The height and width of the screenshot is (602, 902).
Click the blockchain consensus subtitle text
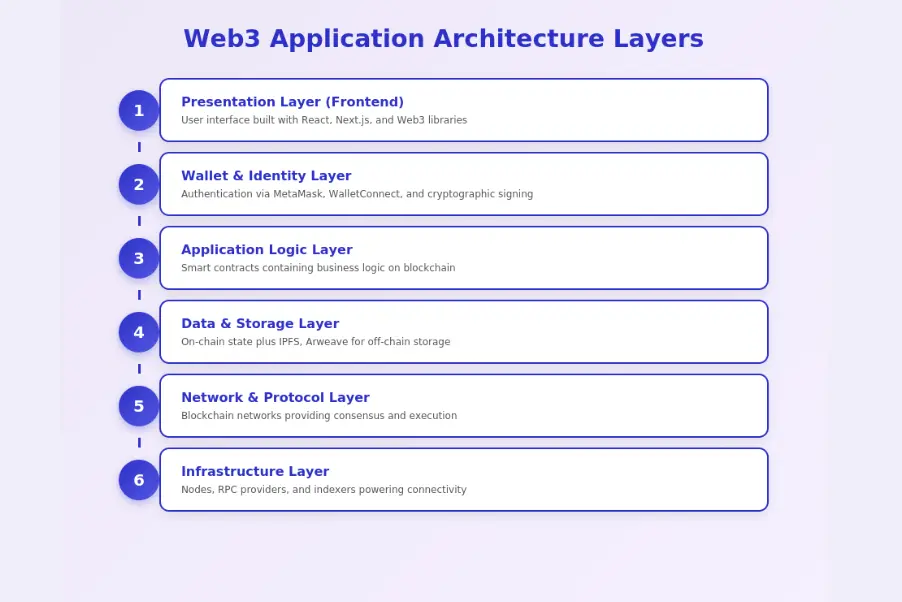pos(317,415)
